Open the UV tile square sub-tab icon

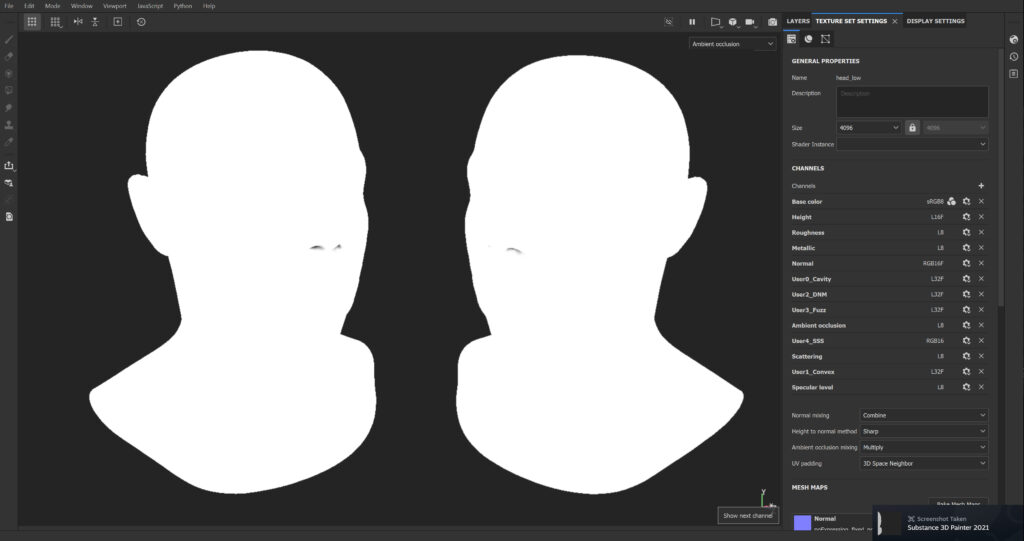825,39
